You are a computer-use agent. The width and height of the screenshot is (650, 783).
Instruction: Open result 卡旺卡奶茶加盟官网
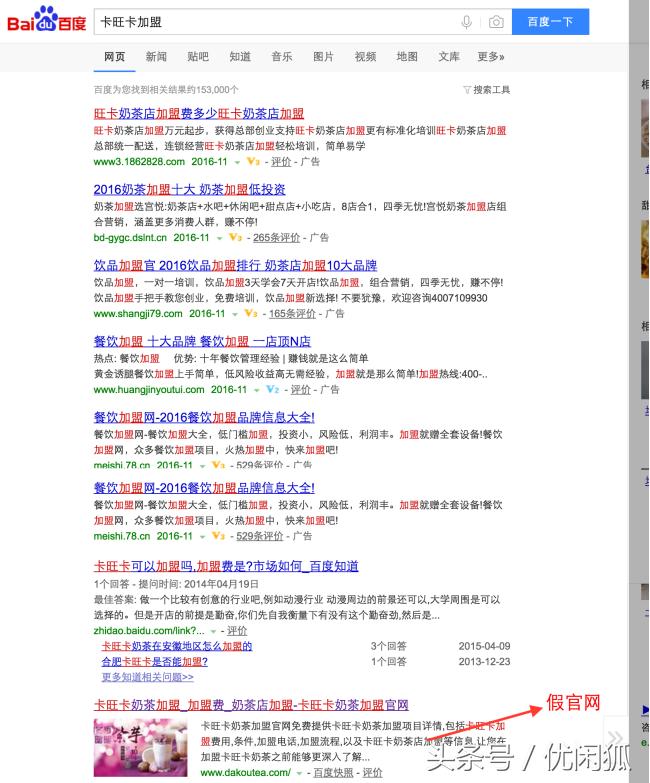(251, 705)
